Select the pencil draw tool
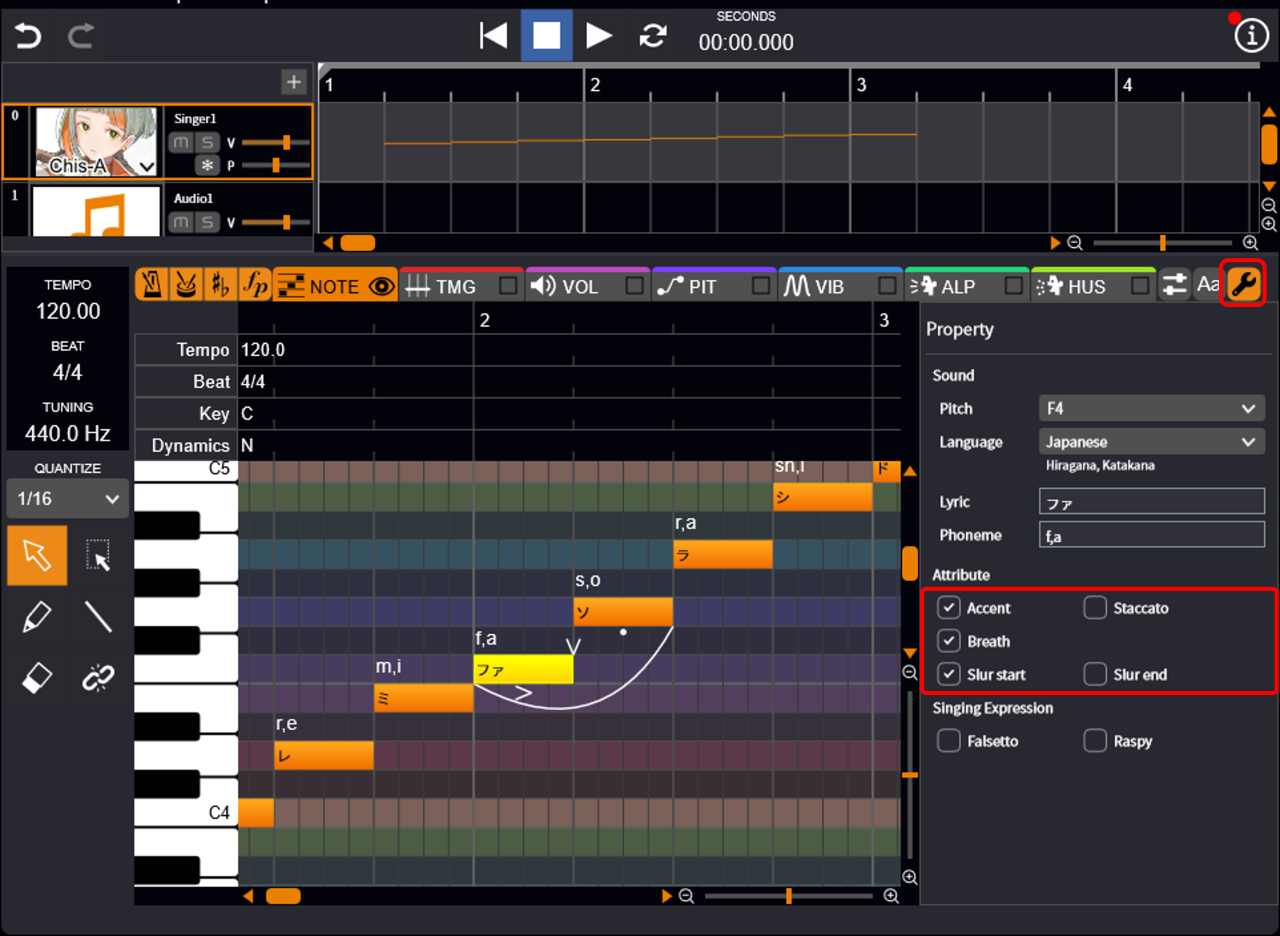Viewport: 1280px width, 936px height. [x=37, y=617]
